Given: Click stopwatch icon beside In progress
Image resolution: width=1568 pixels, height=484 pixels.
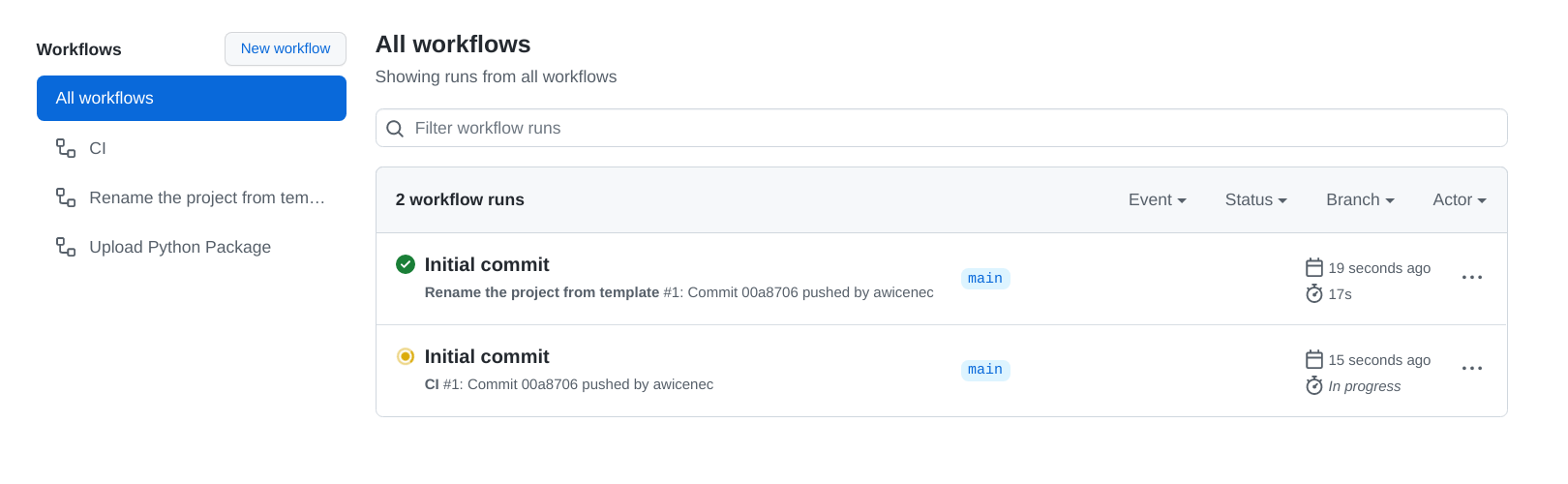Looking at the screenshot, I should tap(1314, 385).
